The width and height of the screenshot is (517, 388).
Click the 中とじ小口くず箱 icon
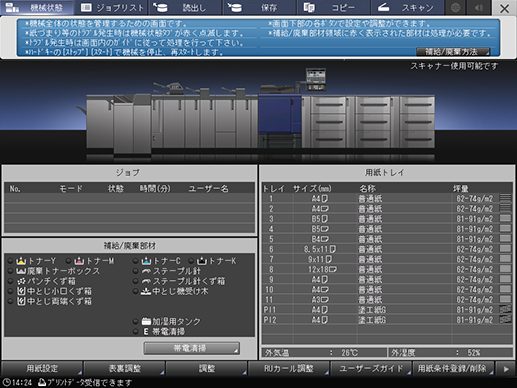tap(21, 291)
